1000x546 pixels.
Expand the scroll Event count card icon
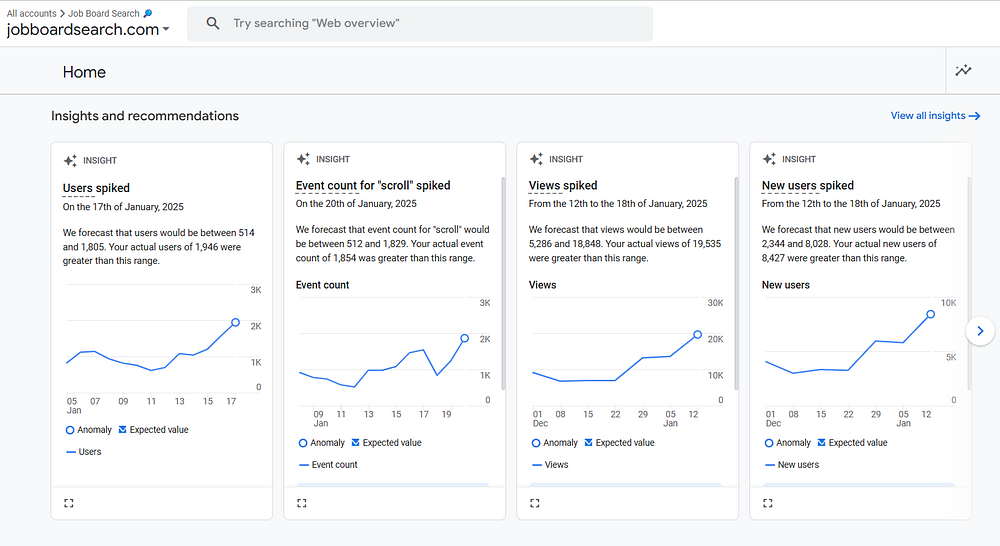pos(302,503)
